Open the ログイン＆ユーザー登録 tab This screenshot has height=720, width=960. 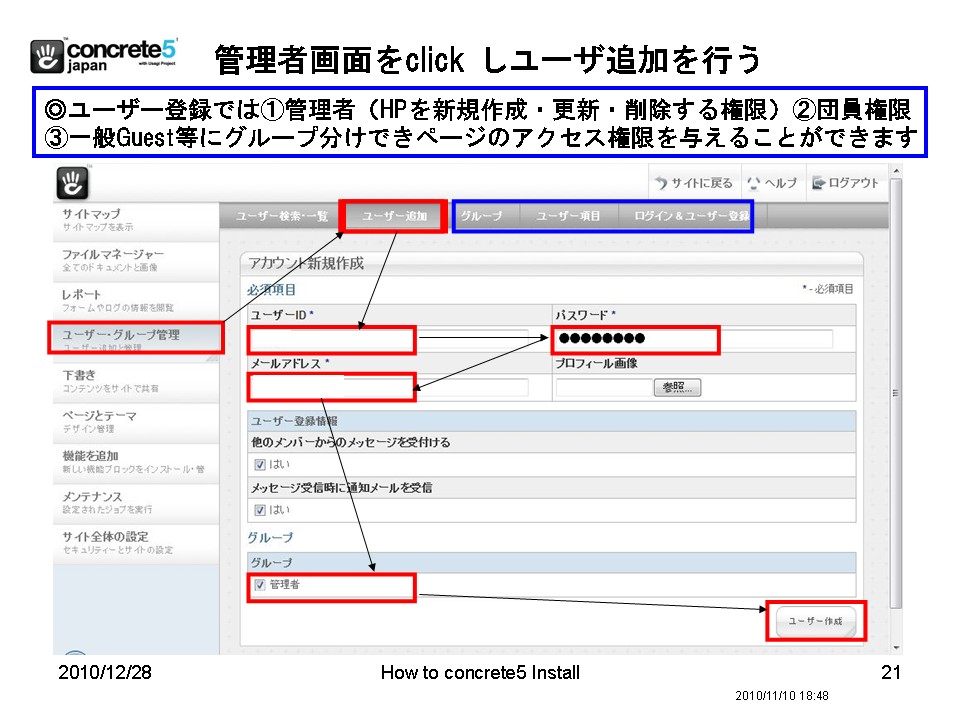[x=691, y=216]
